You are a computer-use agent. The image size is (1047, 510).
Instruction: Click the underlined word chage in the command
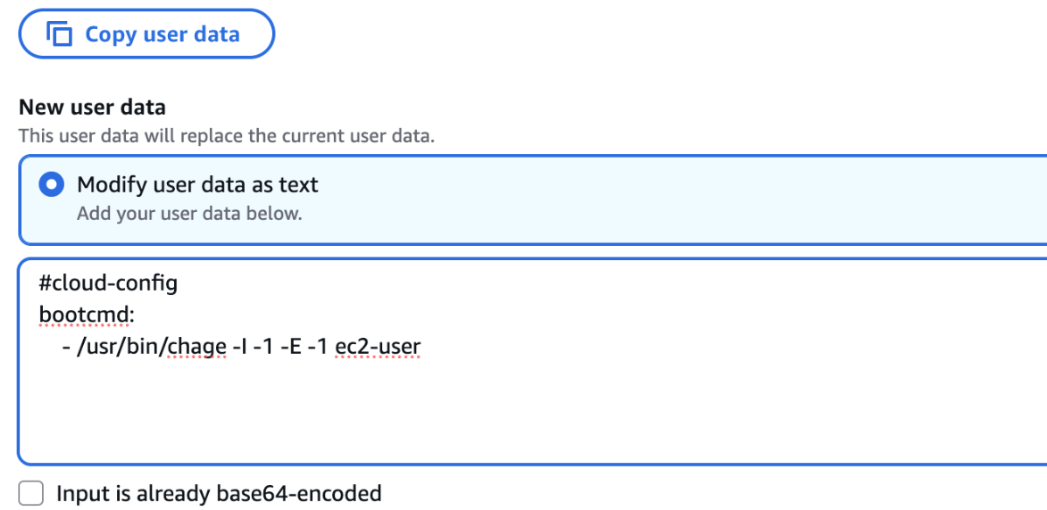click(199, 347)
